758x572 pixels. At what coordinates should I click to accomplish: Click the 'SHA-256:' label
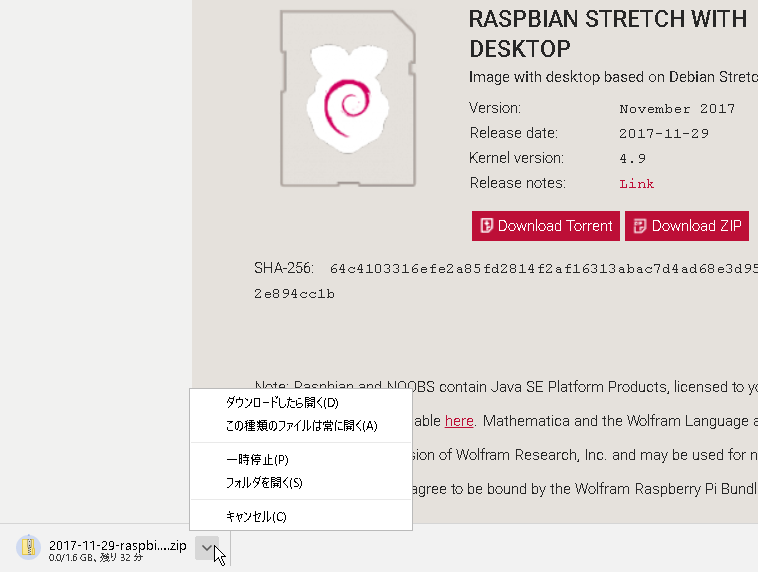click(284, 268)
